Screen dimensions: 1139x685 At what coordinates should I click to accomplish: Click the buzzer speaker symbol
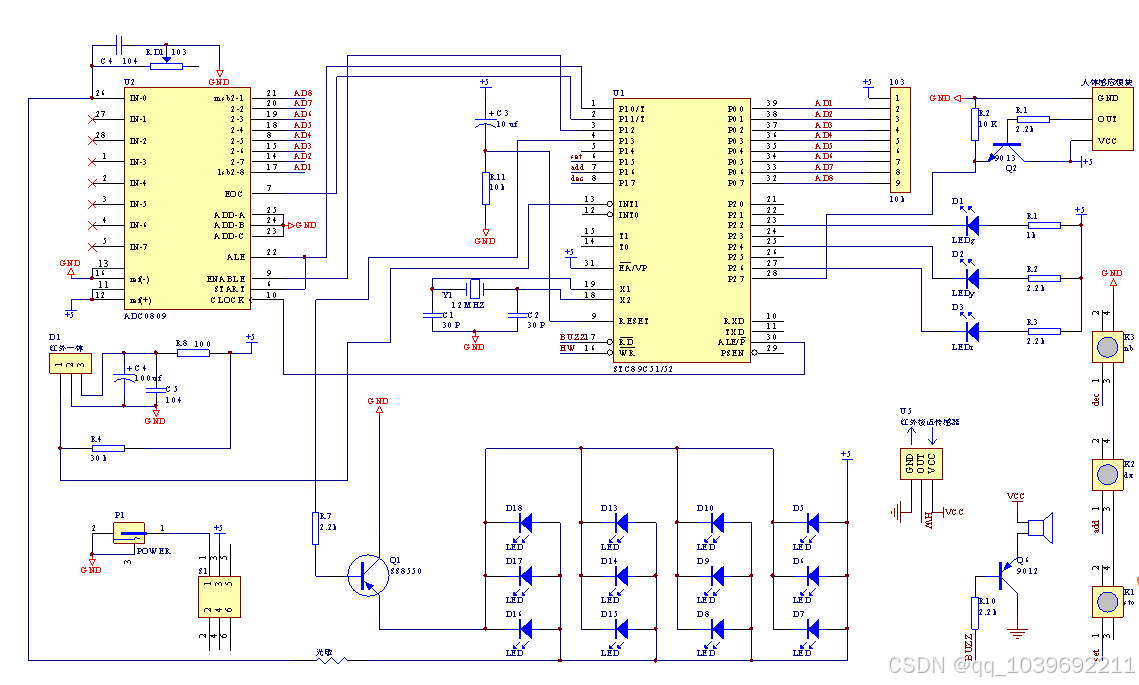pyautogui.click(x=1041, y=527)
